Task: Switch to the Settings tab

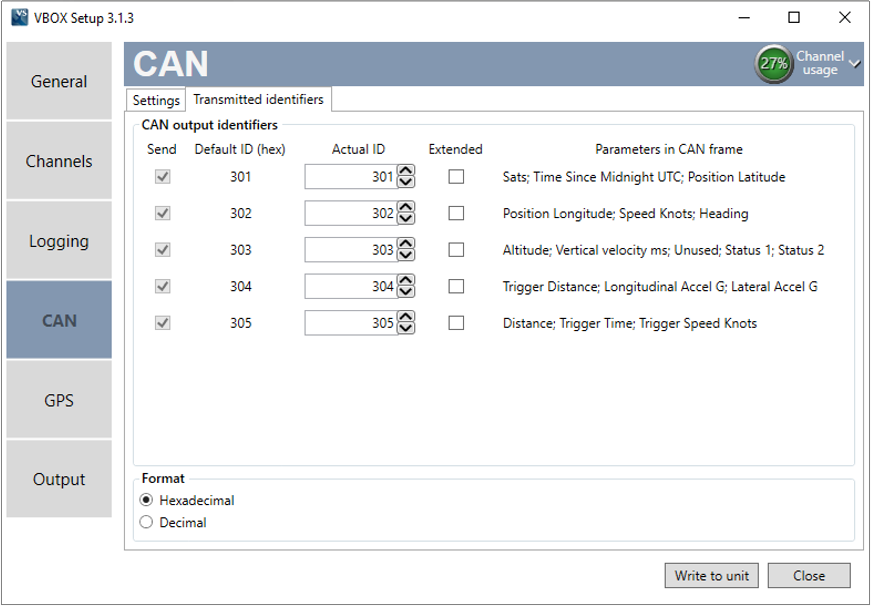Action: (156, 100)
